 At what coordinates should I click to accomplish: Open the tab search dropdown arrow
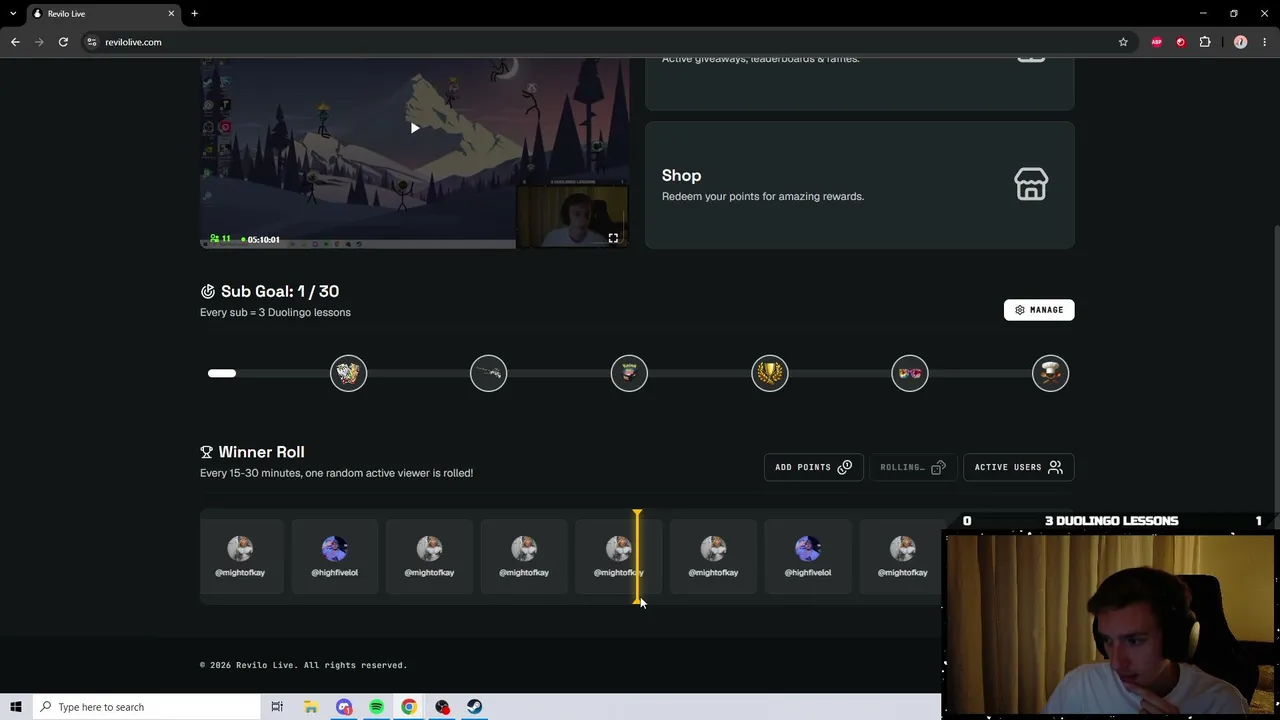coord(13,13)
